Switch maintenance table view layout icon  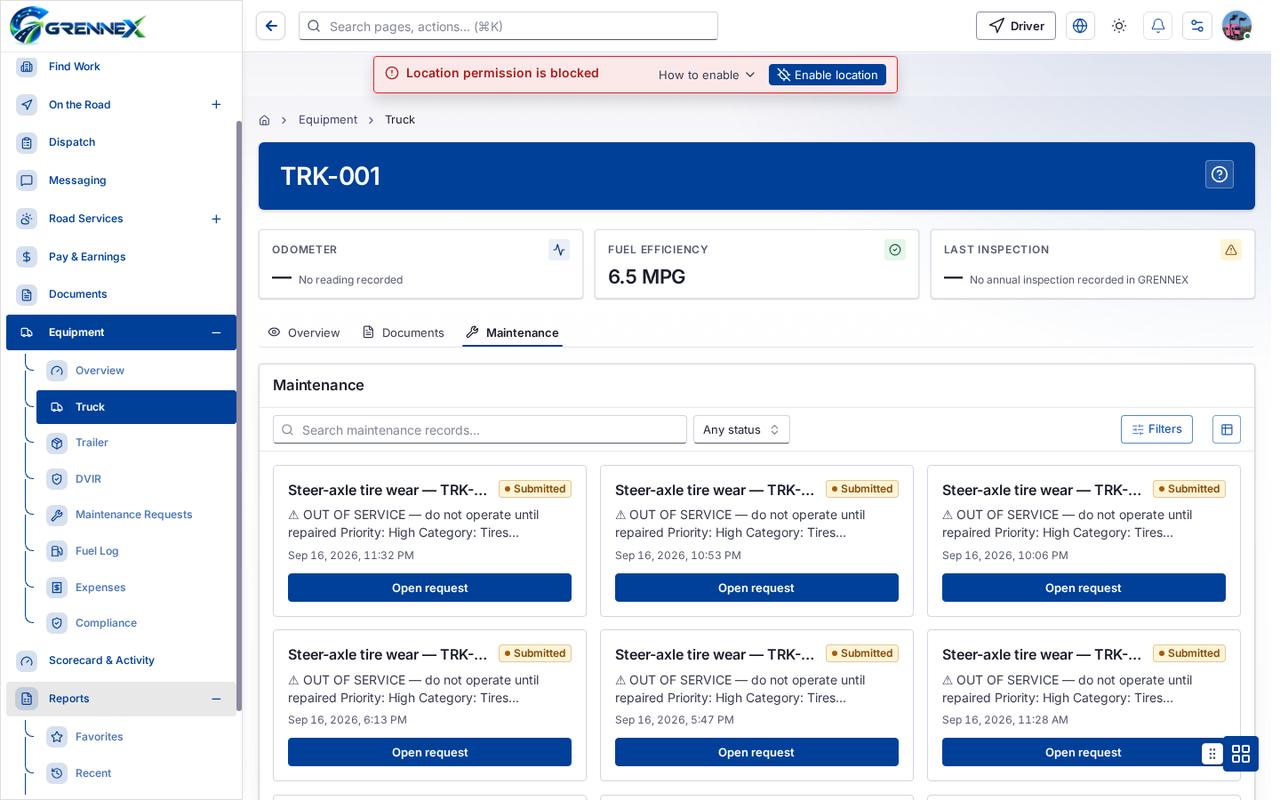[x=1226, y=429]
